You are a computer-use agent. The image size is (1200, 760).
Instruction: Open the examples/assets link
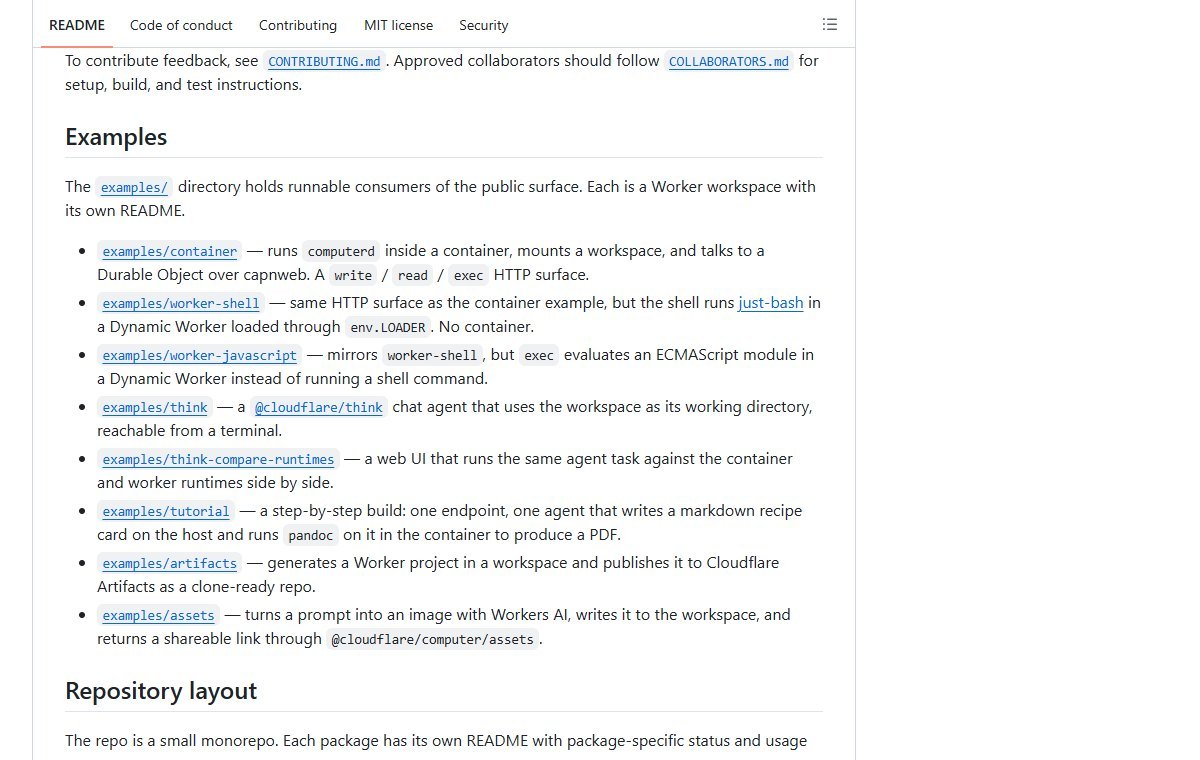coord(158,615)
